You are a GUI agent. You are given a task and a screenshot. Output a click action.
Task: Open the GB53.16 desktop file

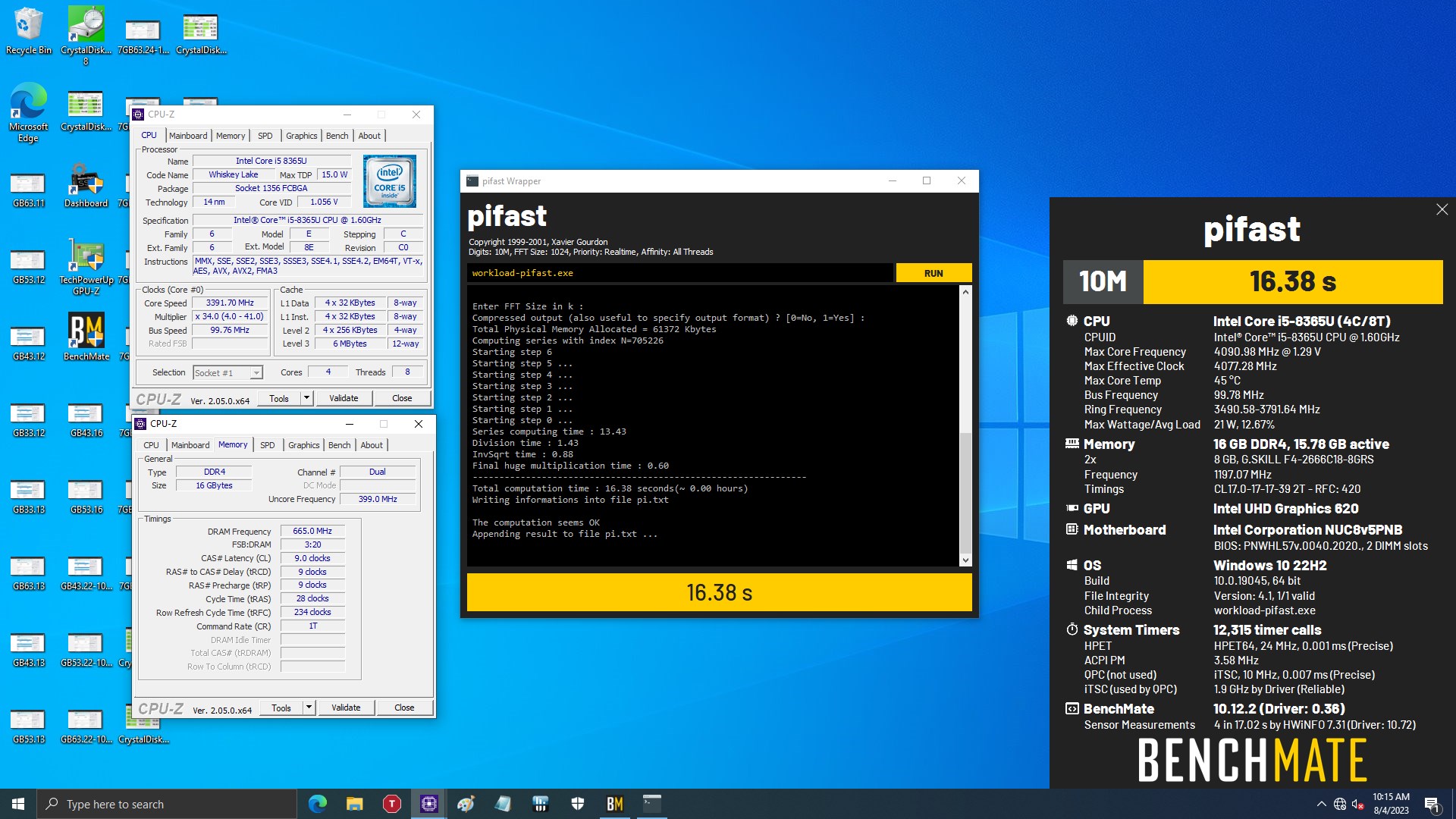tap(86, 496)
